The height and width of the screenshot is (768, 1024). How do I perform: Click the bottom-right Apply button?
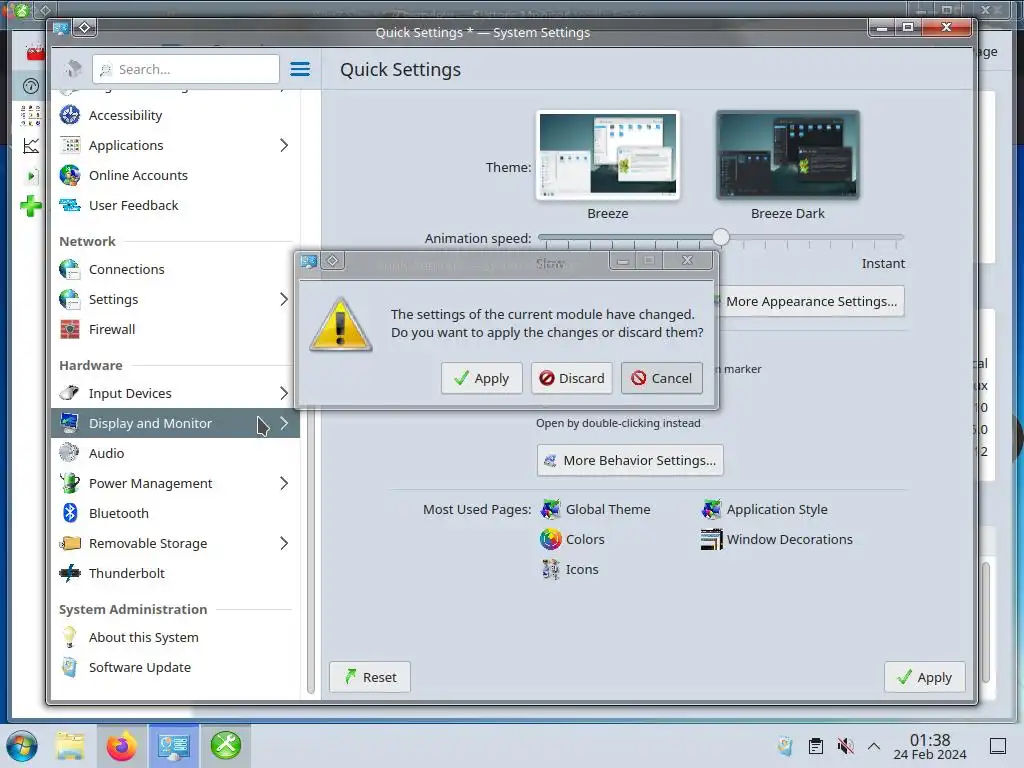coord(924,677)
